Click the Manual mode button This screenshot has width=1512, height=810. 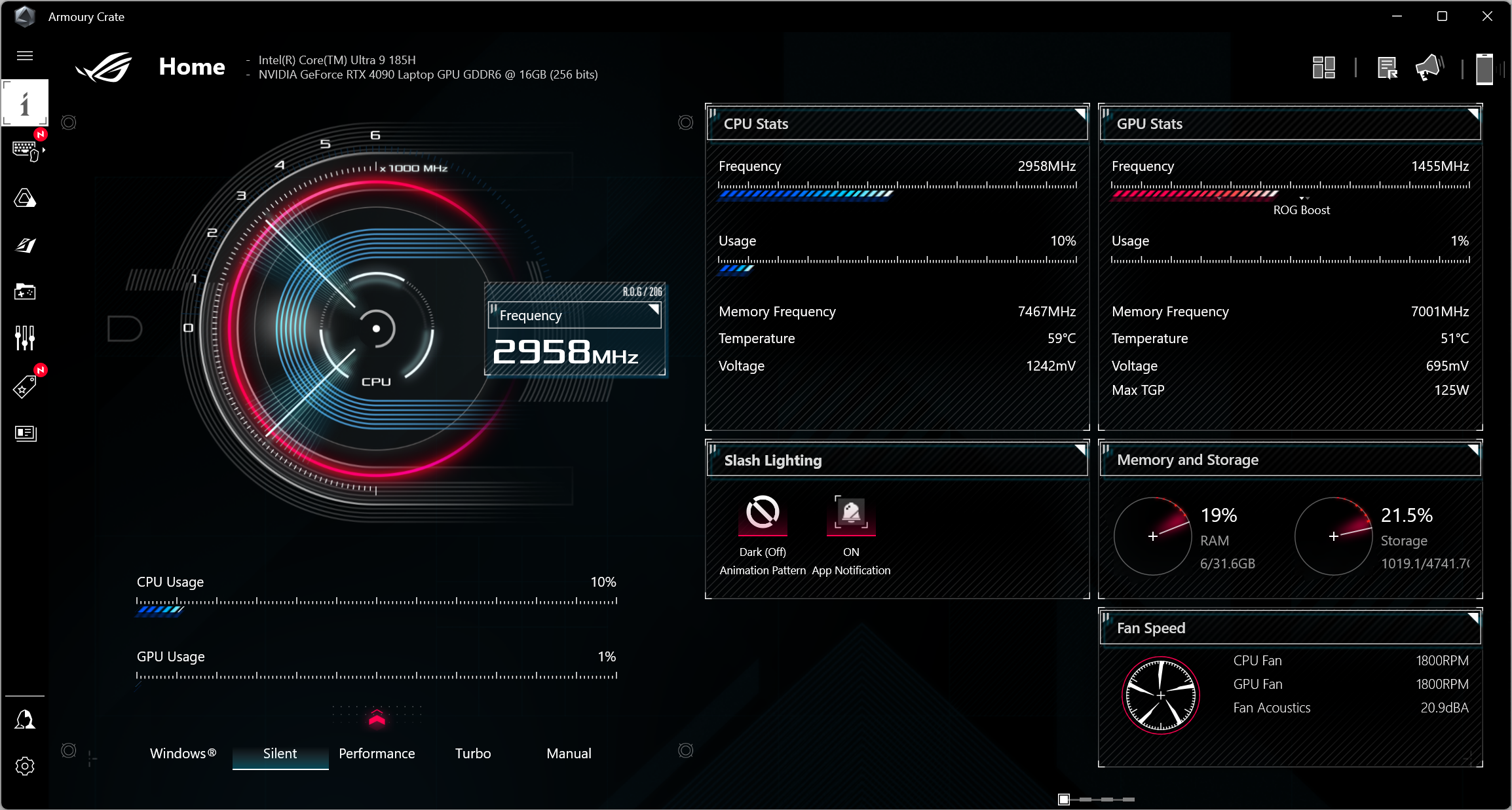569,753
